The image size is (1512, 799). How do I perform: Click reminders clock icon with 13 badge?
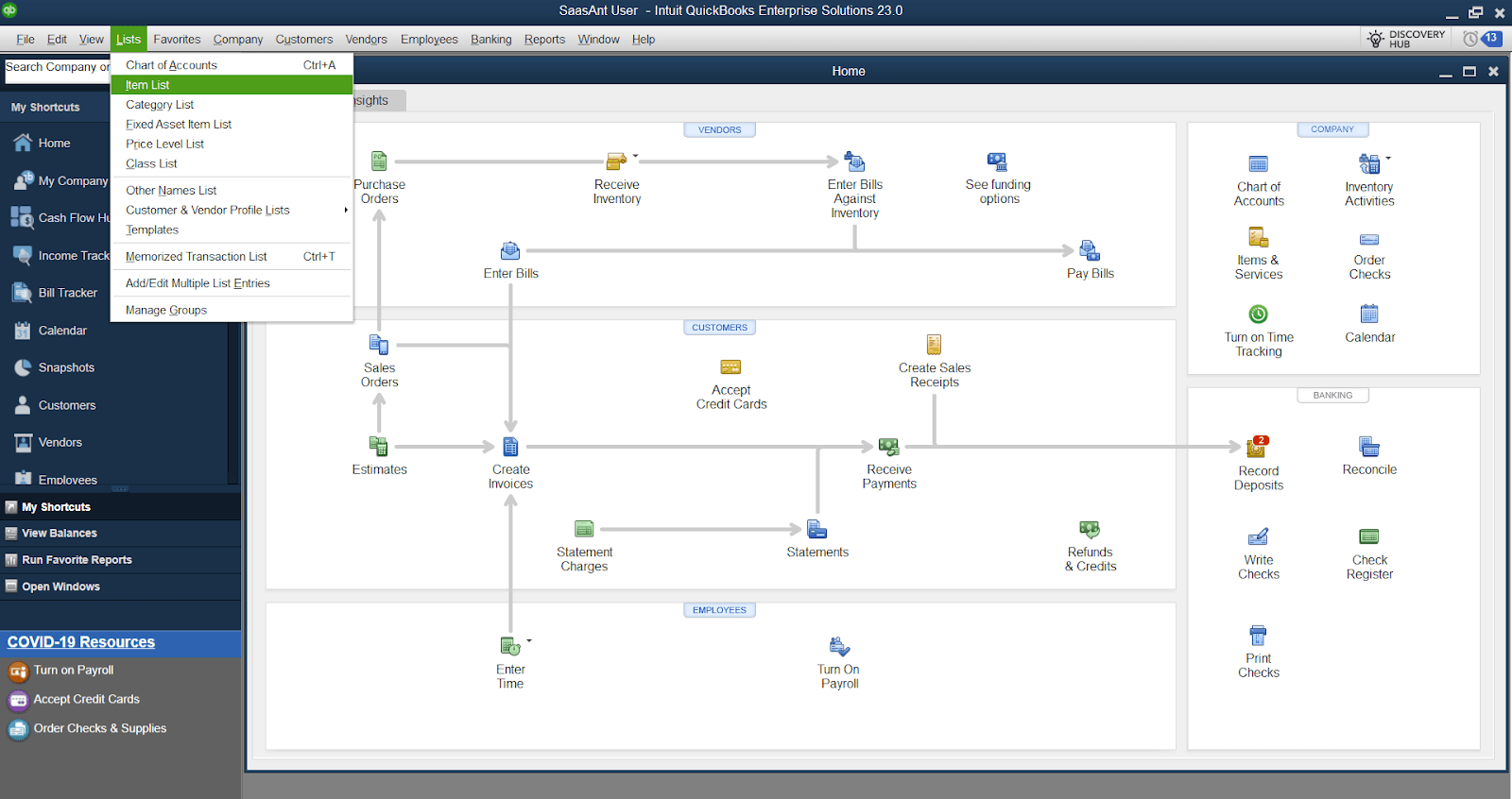1482,39
